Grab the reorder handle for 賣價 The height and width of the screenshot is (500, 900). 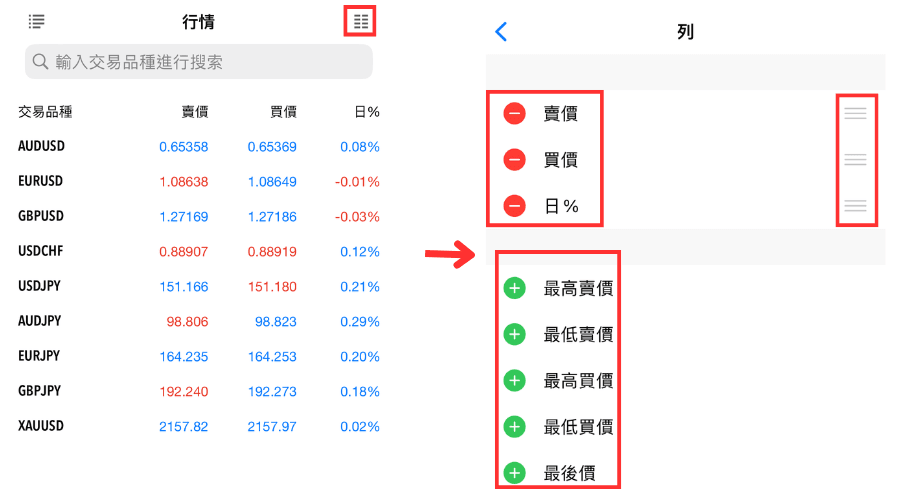click(855, 113)
